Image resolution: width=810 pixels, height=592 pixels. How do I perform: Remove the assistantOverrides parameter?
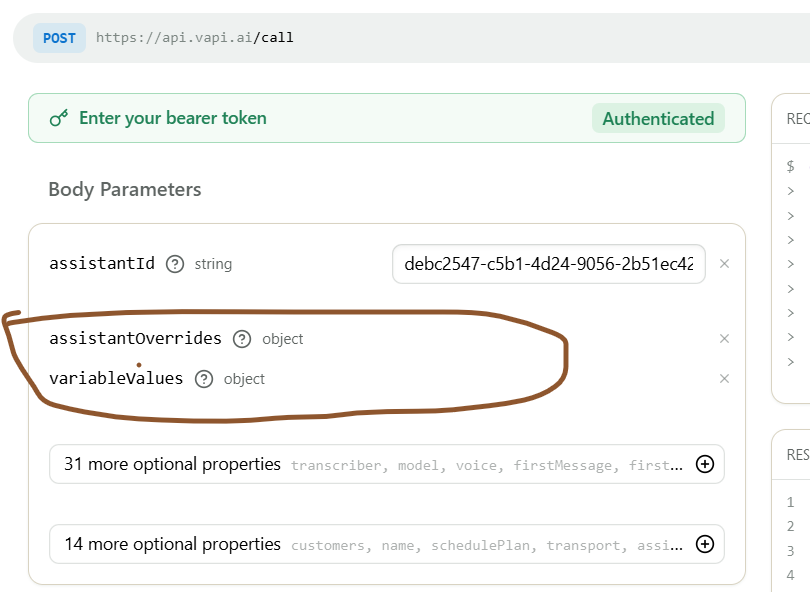point(724,338)
